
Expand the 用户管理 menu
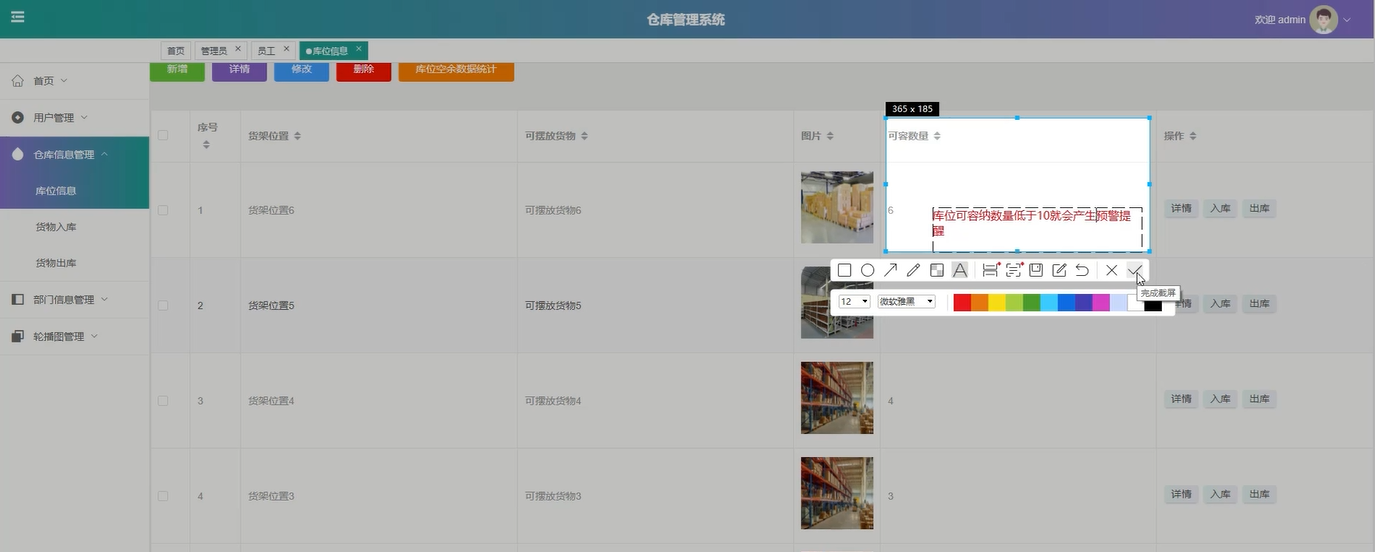[x=84, y=117]
